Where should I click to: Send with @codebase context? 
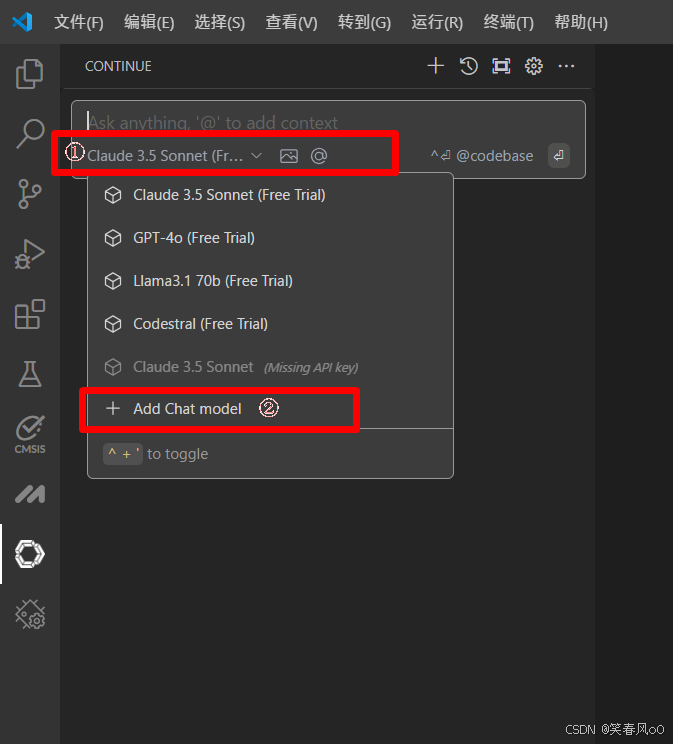point(482,156)
